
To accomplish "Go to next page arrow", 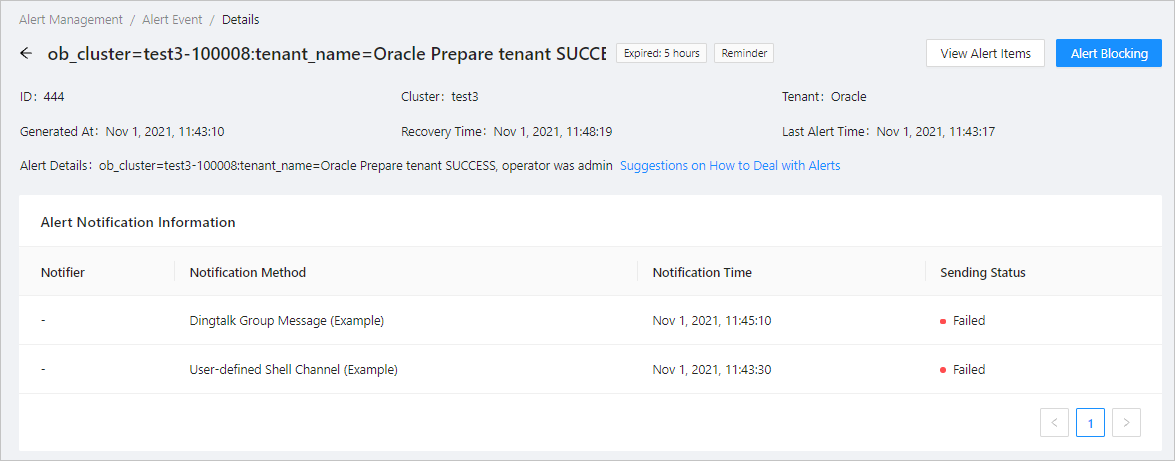I will coord(1126,423).
